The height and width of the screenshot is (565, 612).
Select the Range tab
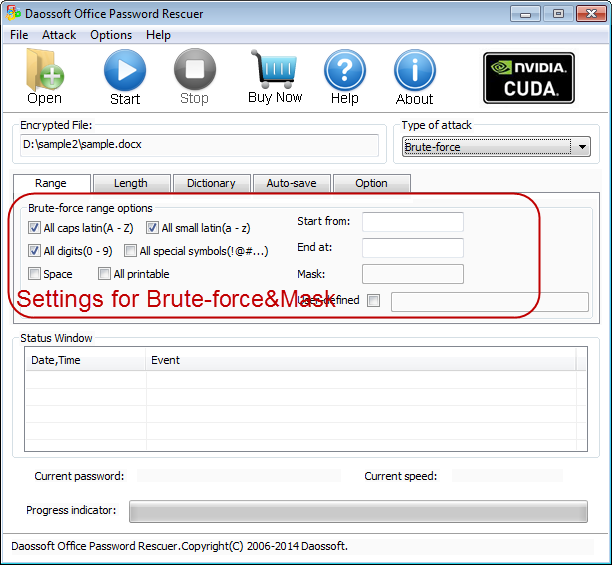coord(51,183)
